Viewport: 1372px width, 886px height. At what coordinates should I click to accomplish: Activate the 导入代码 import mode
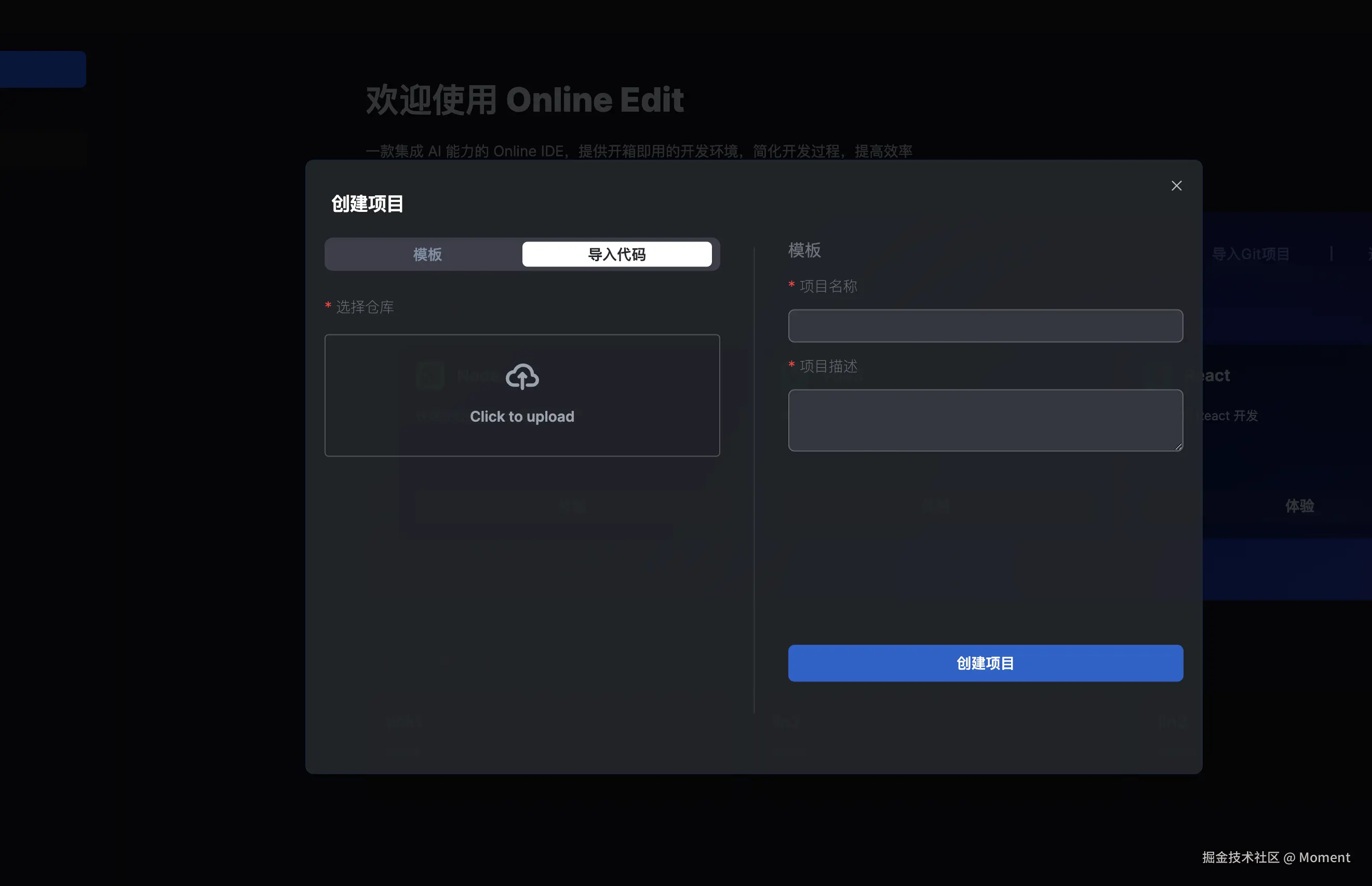(x=617, y=254)
